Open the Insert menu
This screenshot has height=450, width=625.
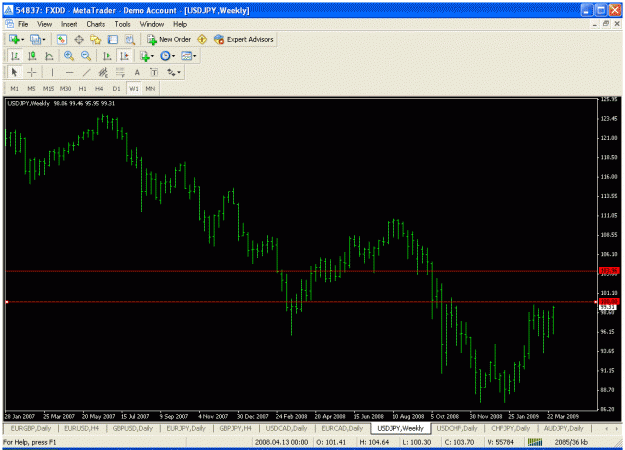[x=69, y=24]
